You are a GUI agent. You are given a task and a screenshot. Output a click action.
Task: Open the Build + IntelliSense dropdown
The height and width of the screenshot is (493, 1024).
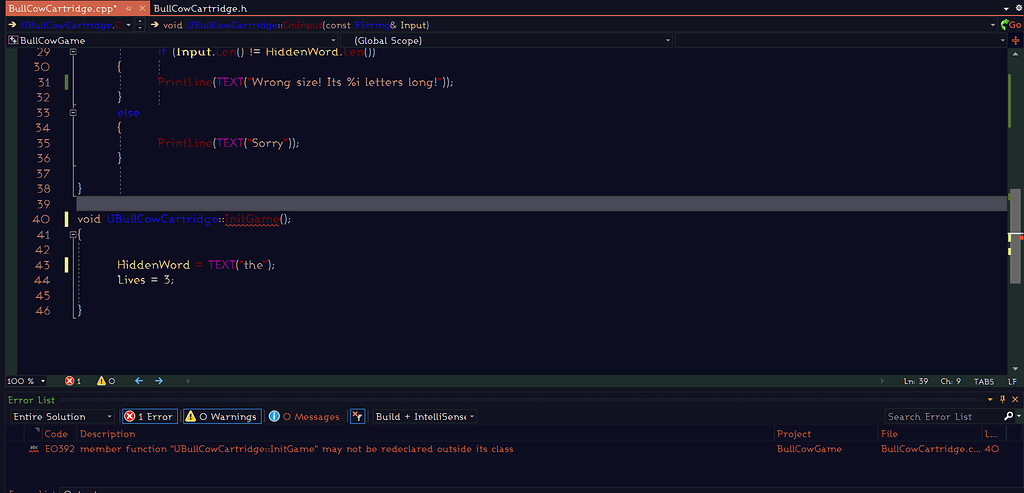pyautogui.click(x=424, y=416)
